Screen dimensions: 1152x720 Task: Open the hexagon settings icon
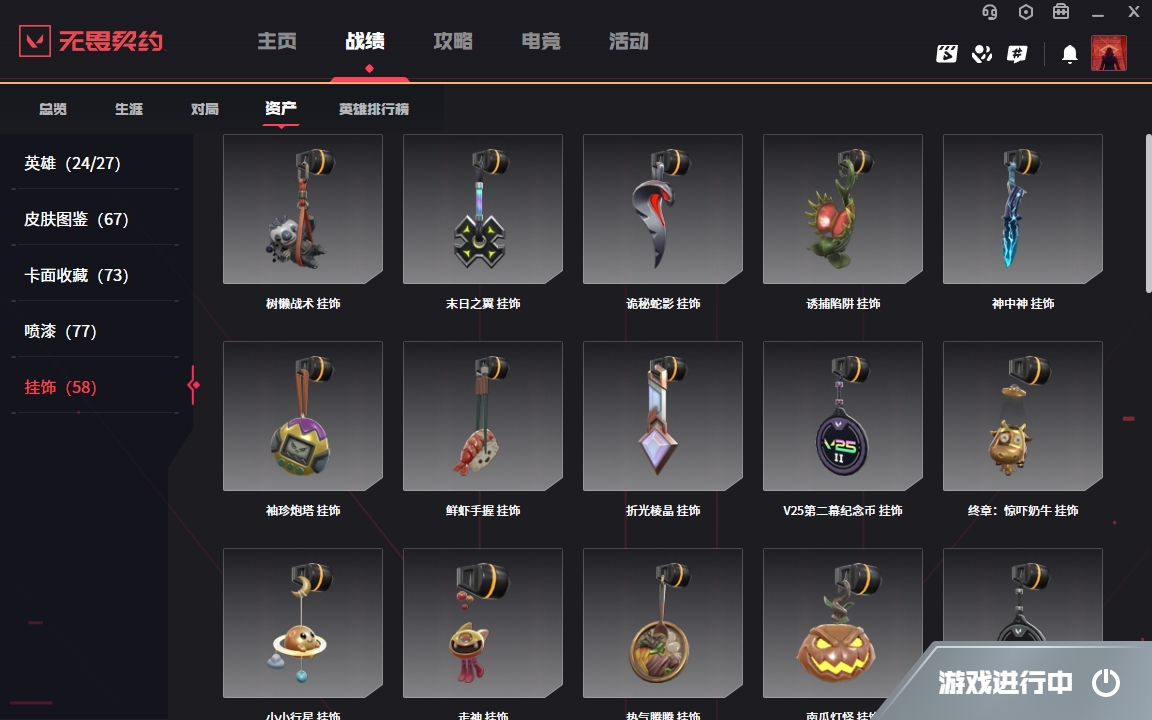(x=1026, y=12)
